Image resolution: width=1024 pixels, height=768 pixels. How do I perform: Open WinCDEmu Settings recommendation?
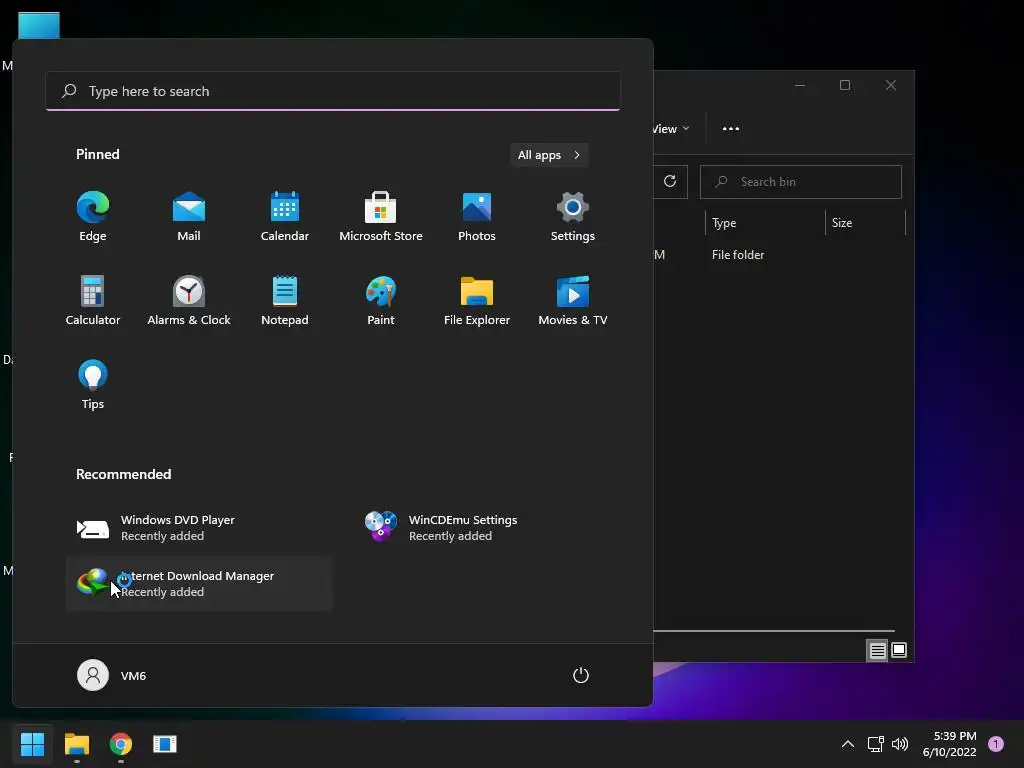tap(487, 528)
